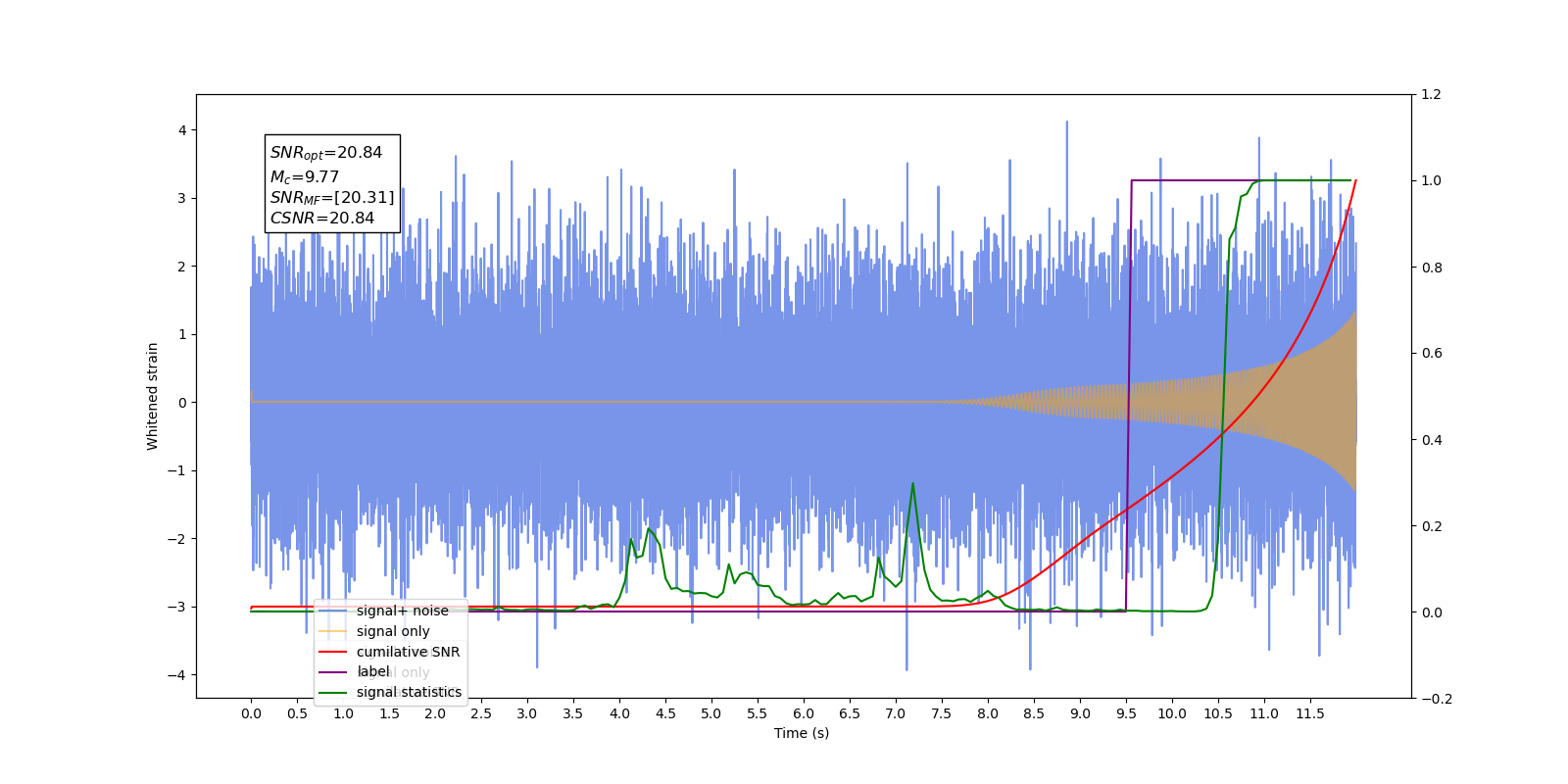The width and height of the screenshot is (1568, 784).
Task: Click x-axis tick label 2.5
Action: [481, 713]
